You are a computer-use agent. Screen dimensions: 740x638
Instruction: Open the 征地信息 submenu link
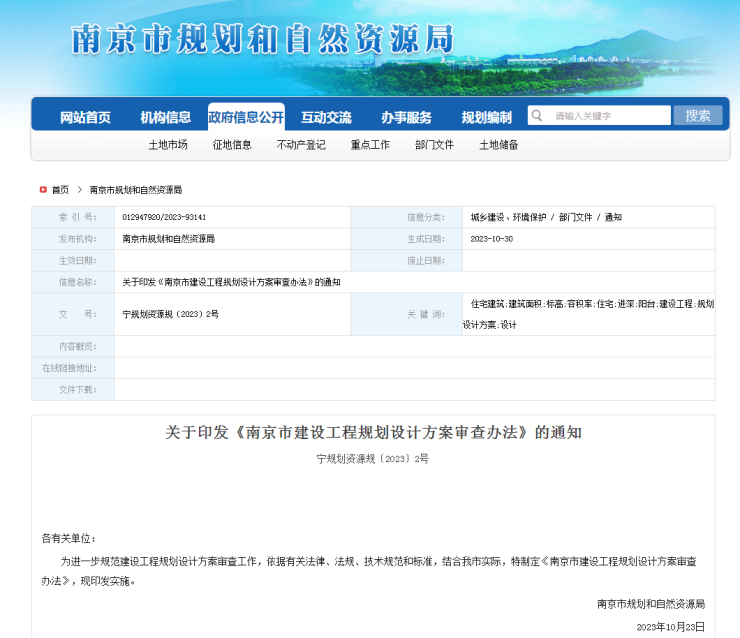point(232,145)
